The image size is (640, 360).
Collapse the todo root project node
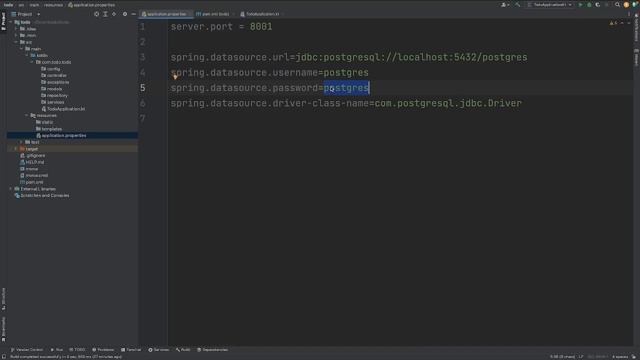[x=11, y=22]
